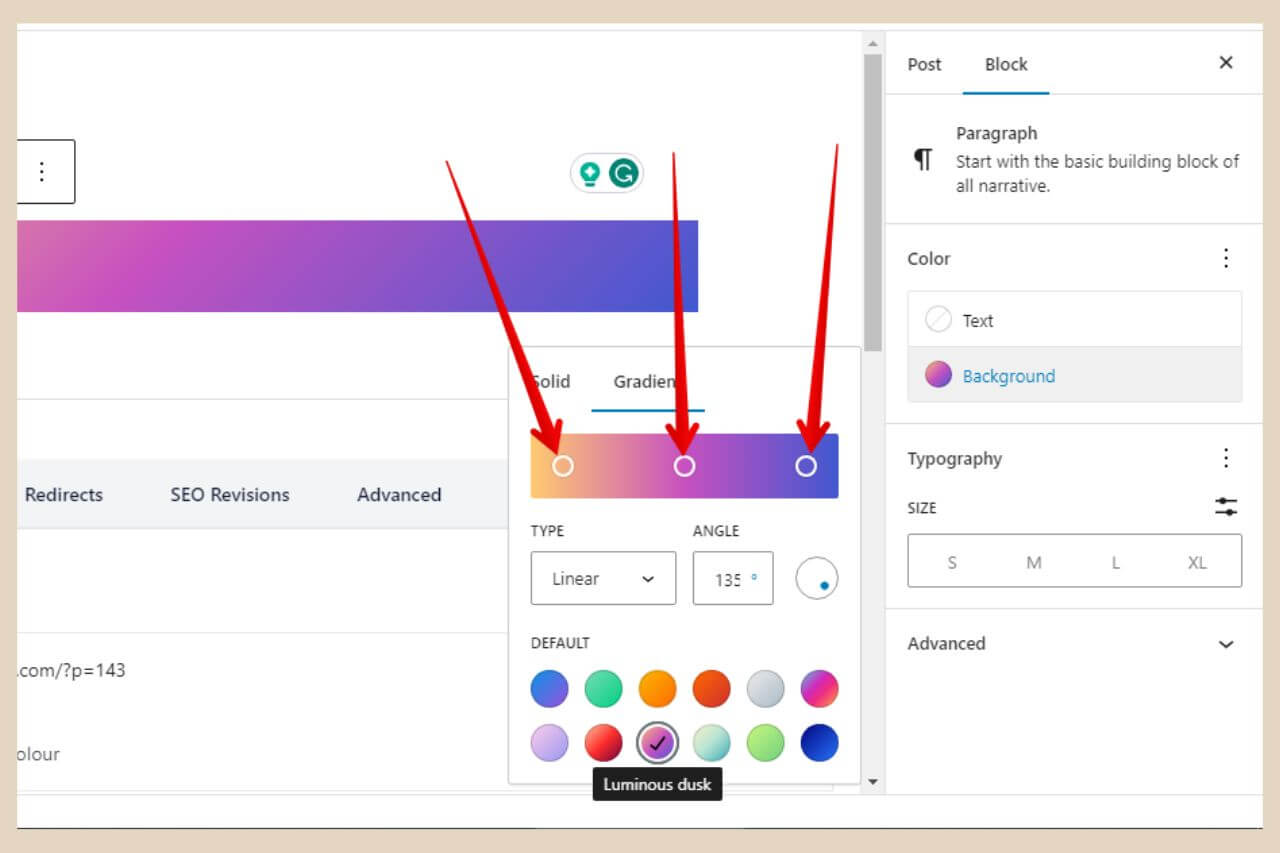
Task: Pick the pale mint gradient swatch
Action: point(711,743)
